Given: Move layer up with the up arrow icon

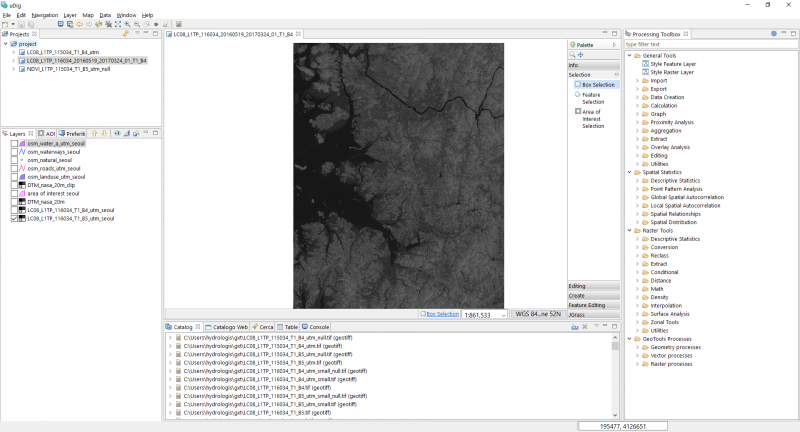Looking at the screenshot, I should tap(93, 133).
